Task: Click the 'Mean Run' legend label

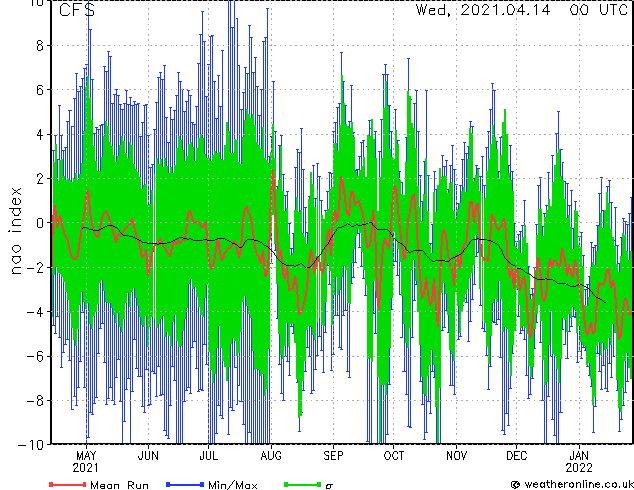Action: pyautogui.click(x=119, y=484)
